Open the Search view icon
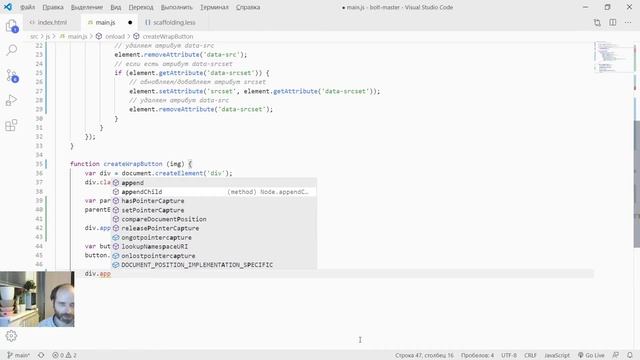This screenshot has height=360, width=640. click(11, 50)
